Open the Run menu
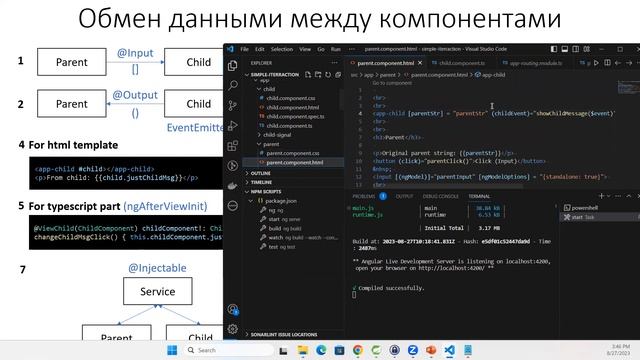Viewport: 640px width, 360px height. (x=336, y=49)
